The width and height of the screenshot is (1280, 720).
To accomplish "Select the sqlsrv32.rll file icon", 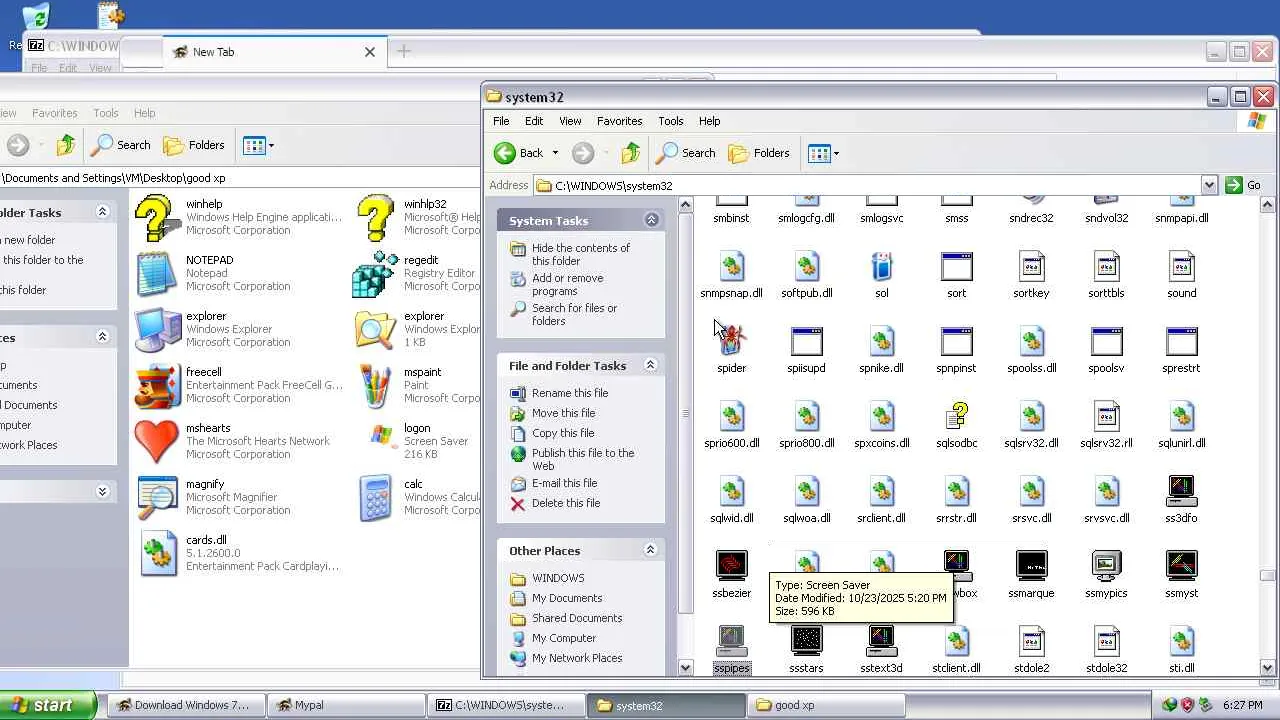I will [1106, 416].
